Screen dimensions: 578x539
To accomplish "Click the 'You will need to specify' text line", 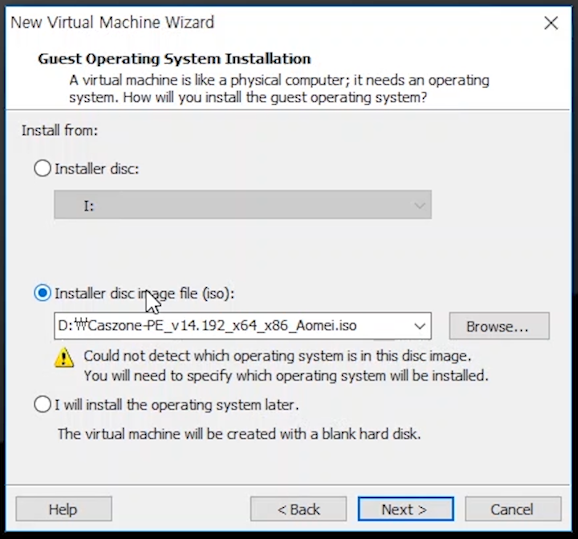I will coord(286,376).
